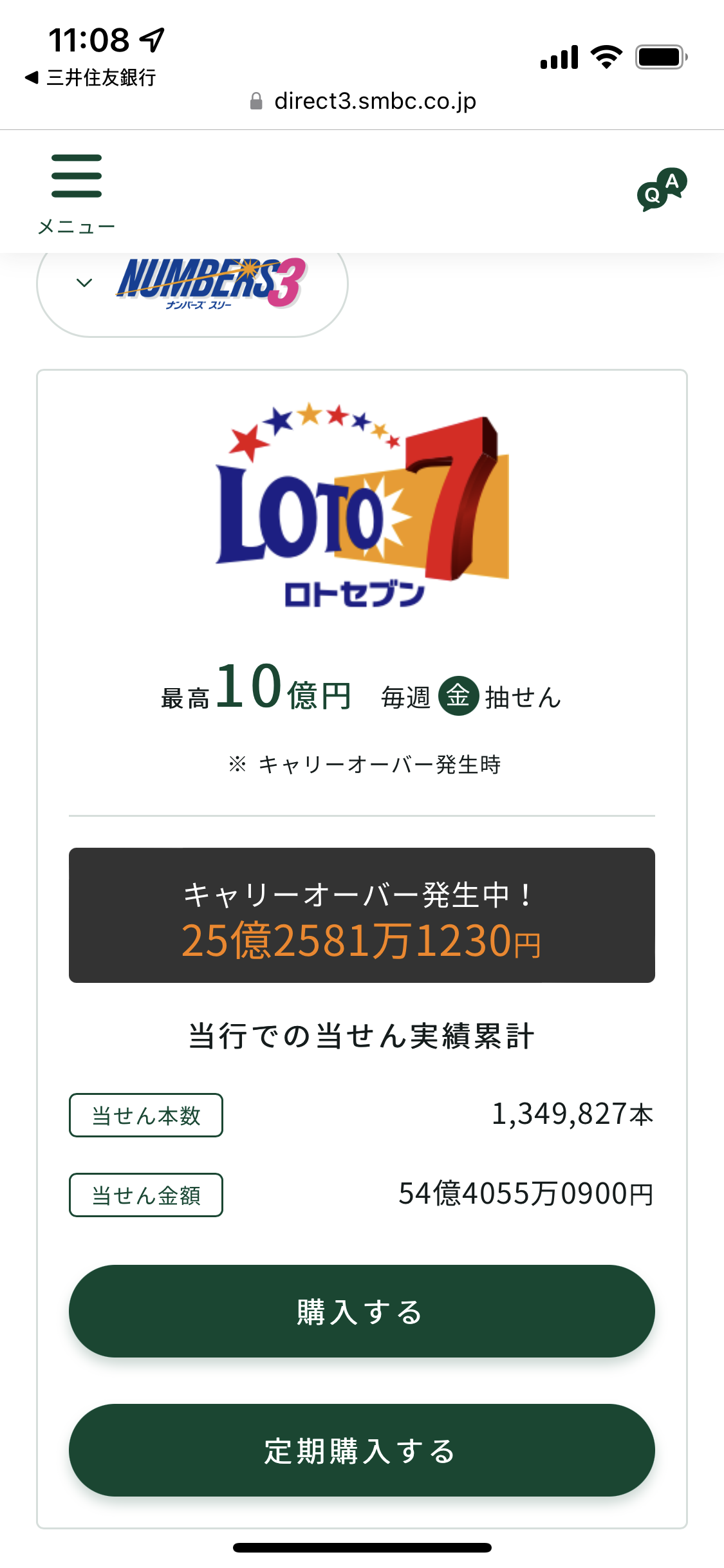Tap the Wi-Fi status icon
Image resolution: width=724 pixels, height=1568 pixels.
coord(606,57)
